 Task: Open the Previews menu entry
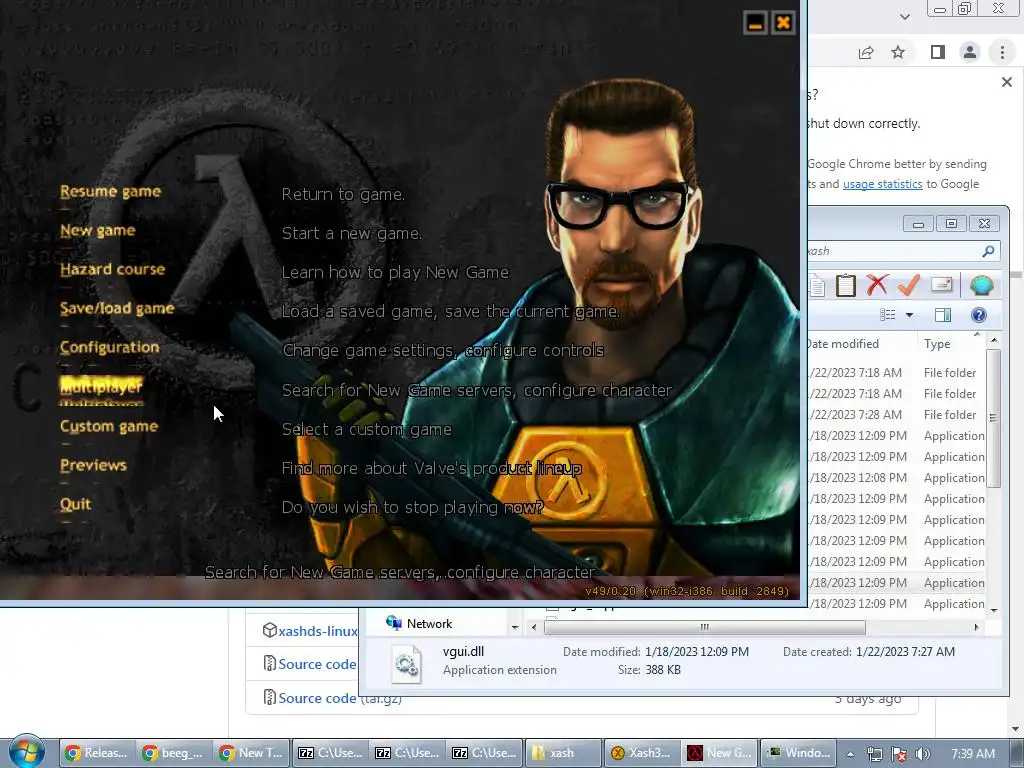click(93, 465)
